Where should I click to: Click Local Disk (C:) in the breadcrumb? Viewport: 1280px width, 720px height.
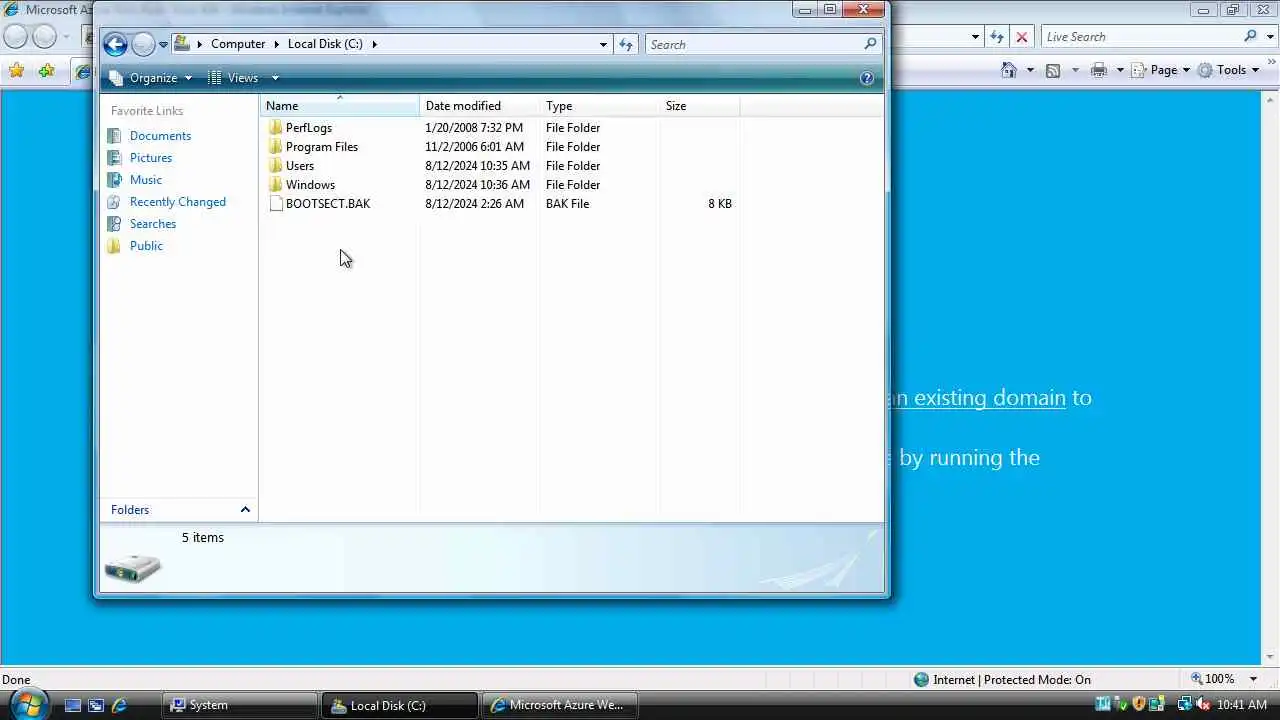tap(325, 44)
